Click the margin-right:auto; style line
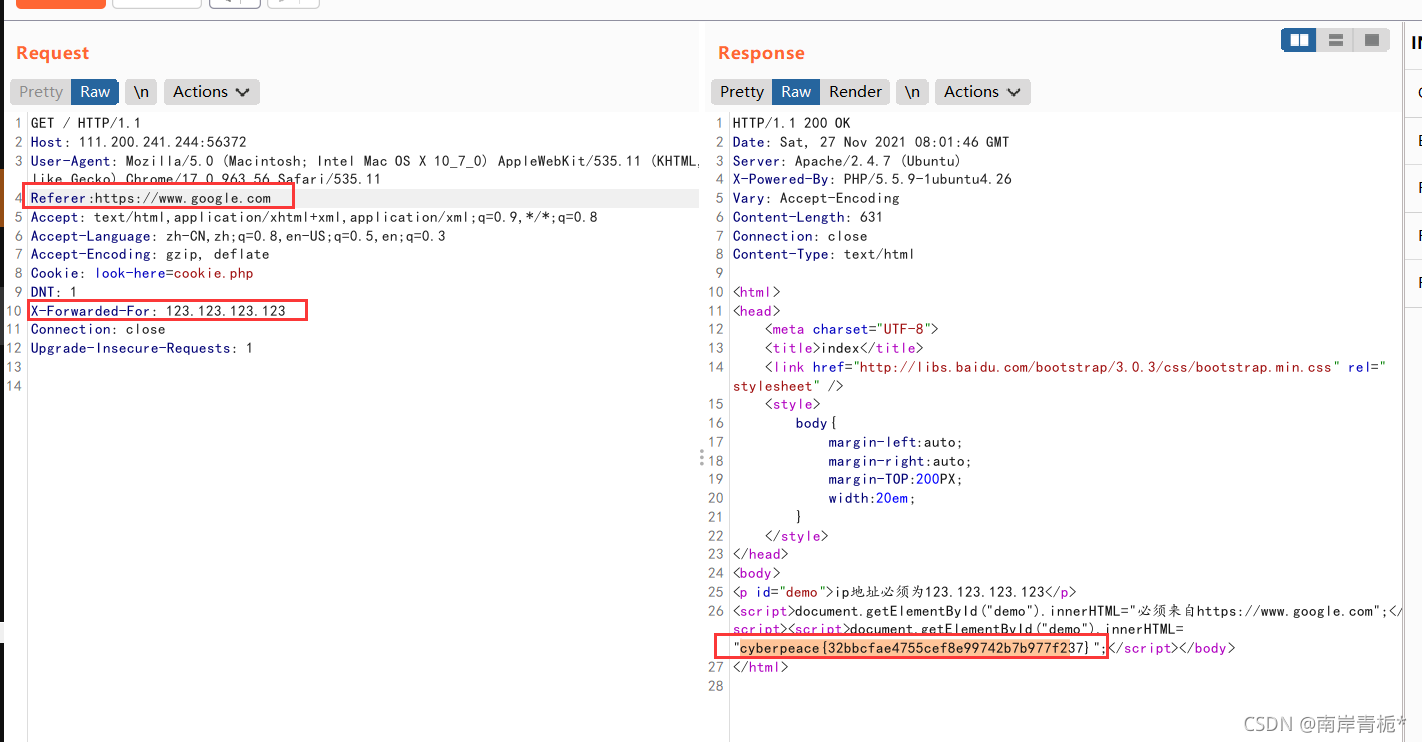Image resolution: width=1422 pixels, height=742 pixels. click(x=899, y=461)
